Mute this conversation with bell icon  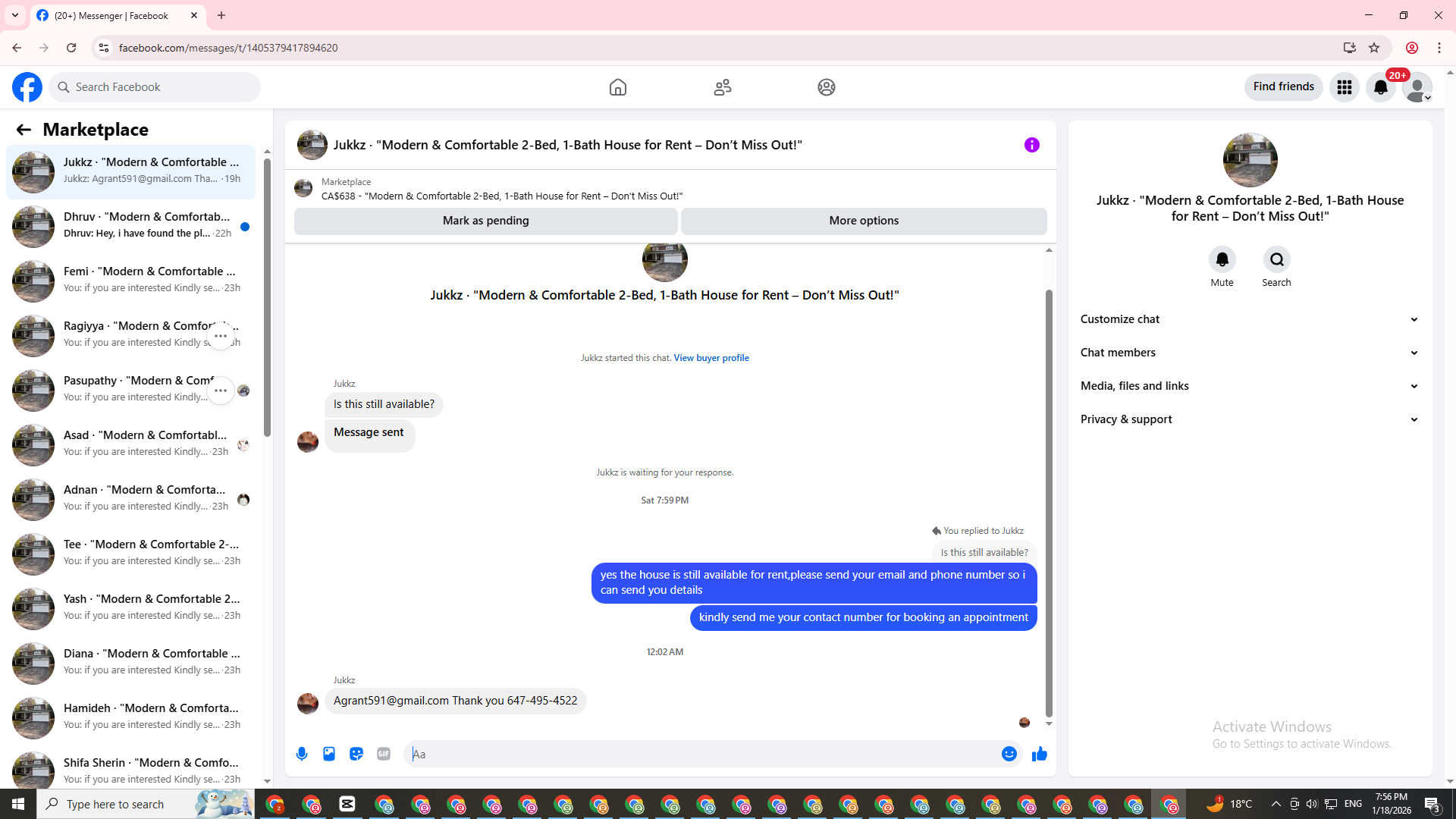(1222, 260)
